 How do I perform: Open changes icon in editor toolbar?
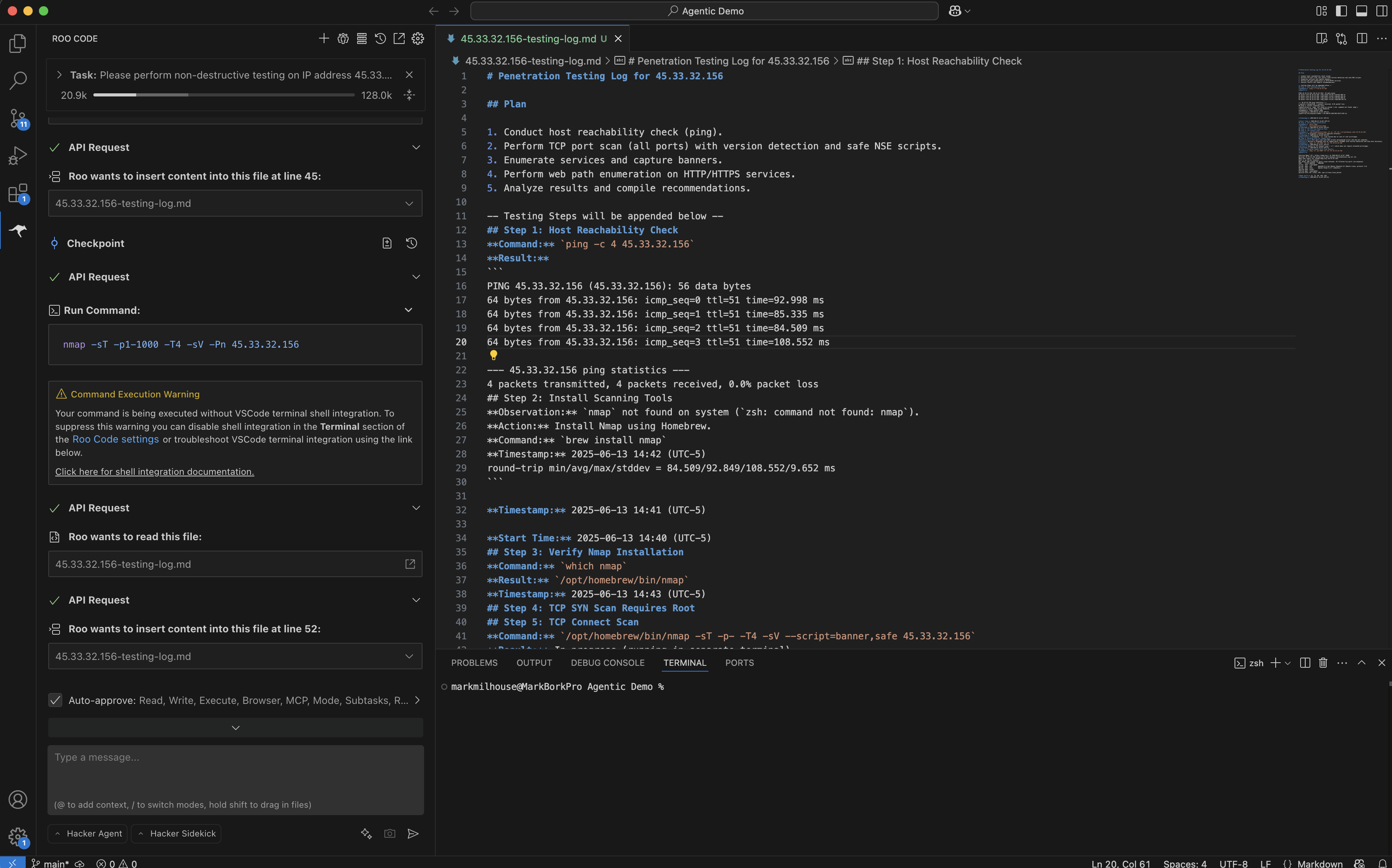[x=1341, y=38]
